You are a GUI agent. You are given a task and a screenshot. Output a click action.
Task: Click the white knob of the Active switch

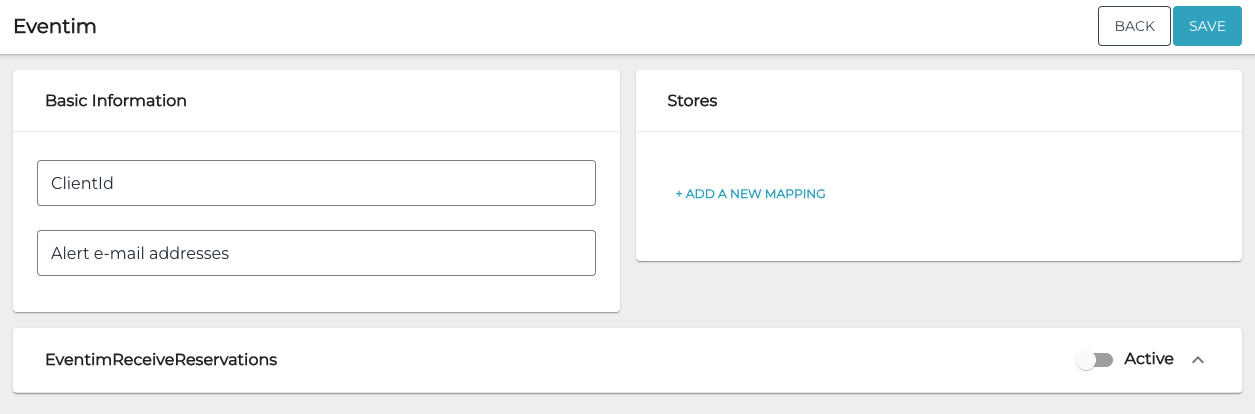pyautogui.click(x=1086, y=360)
